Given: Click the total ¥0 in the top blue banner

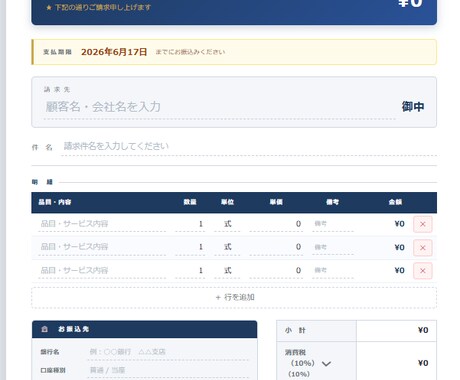Looking at the screenshot, I should (411, 3).
